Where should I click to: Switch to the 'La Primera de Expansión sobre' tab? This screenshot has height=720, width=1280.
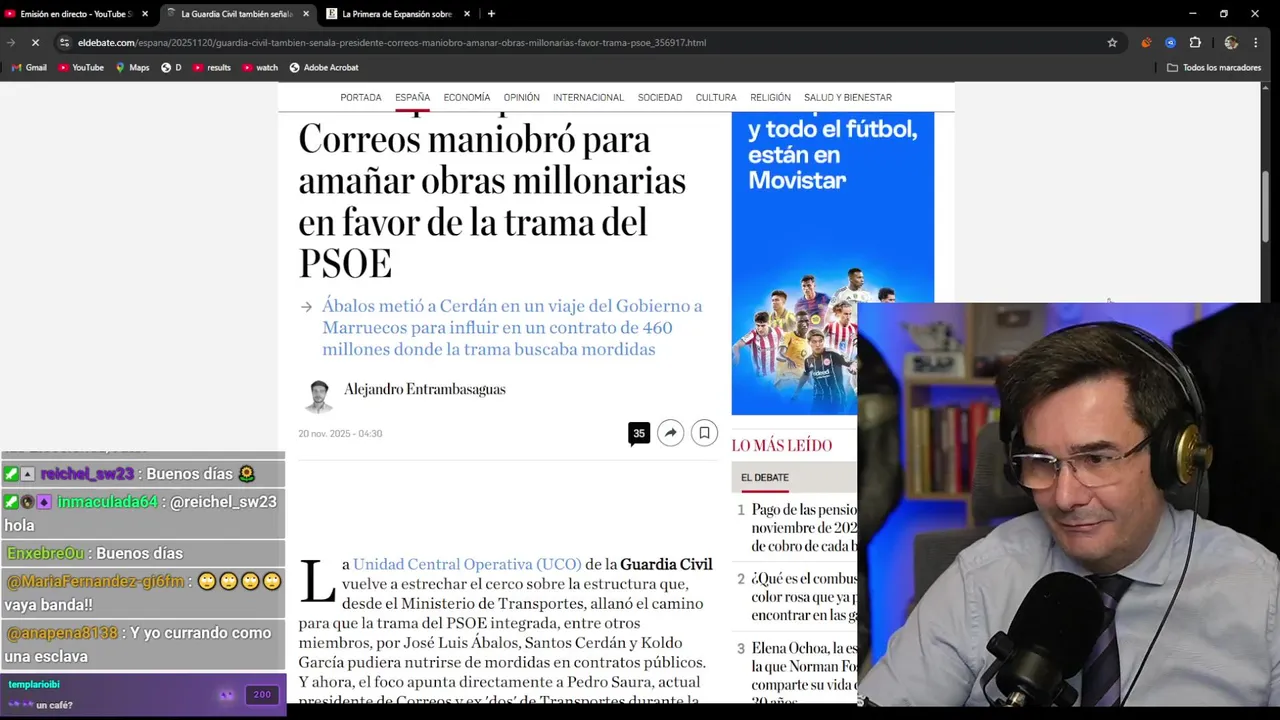pyautogui.click(x=397, y=14)
